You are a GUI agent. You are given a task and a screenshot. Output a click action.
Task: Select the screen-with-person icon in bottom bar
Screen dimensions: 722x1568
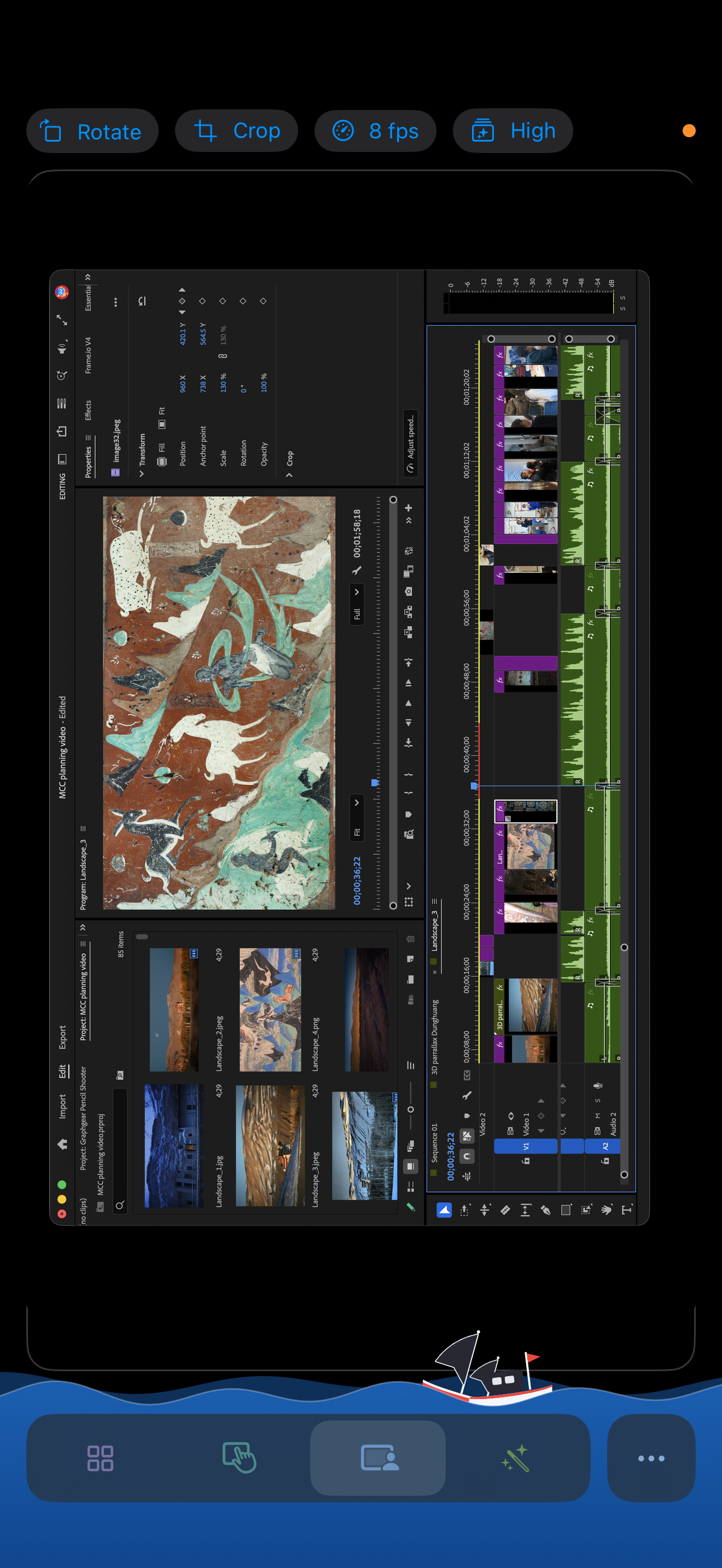(x=378, y=1458)
